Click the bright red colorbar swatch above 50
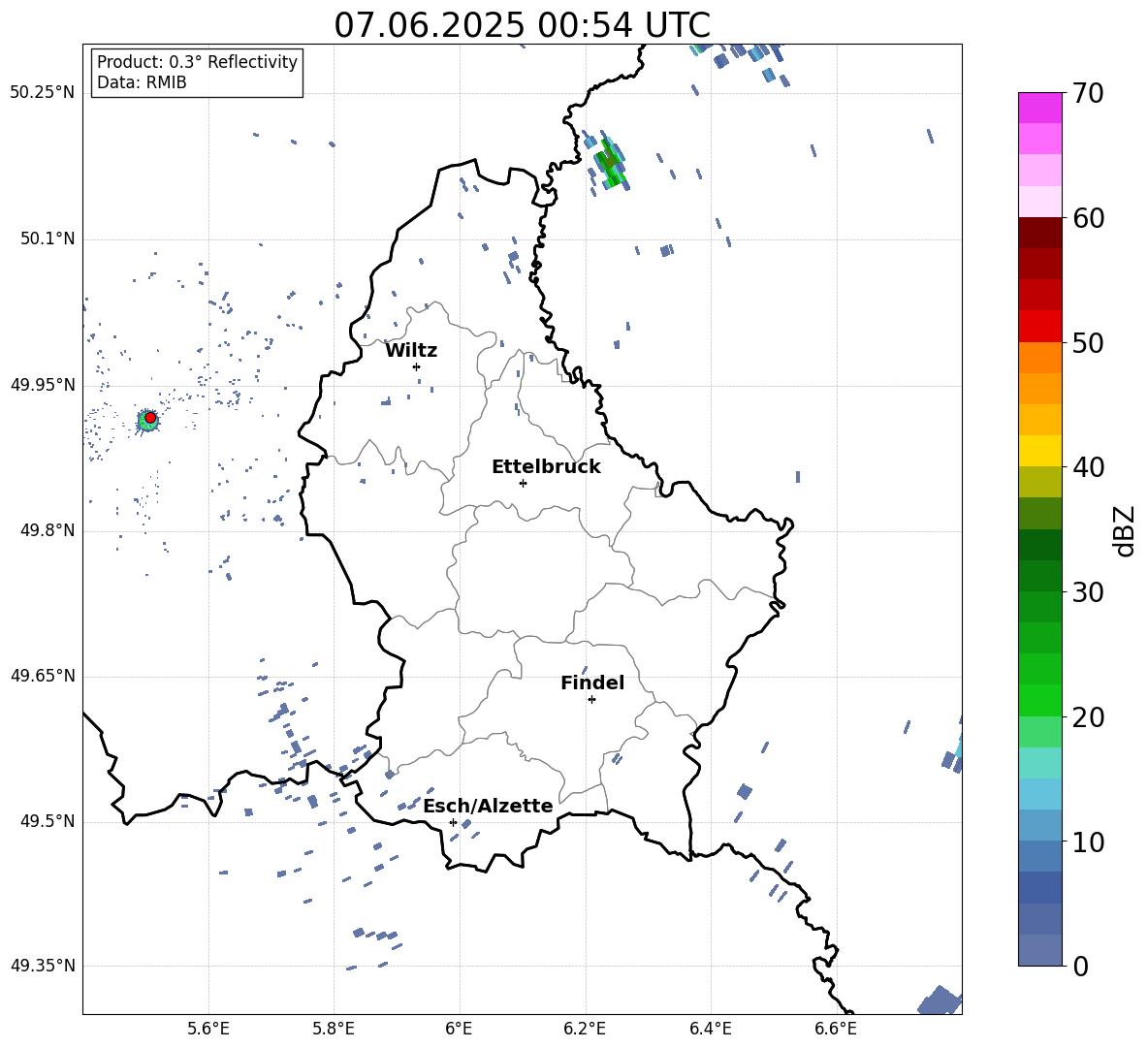The height and width of the screenshot is (1048, 1148). pos(1040,327)
